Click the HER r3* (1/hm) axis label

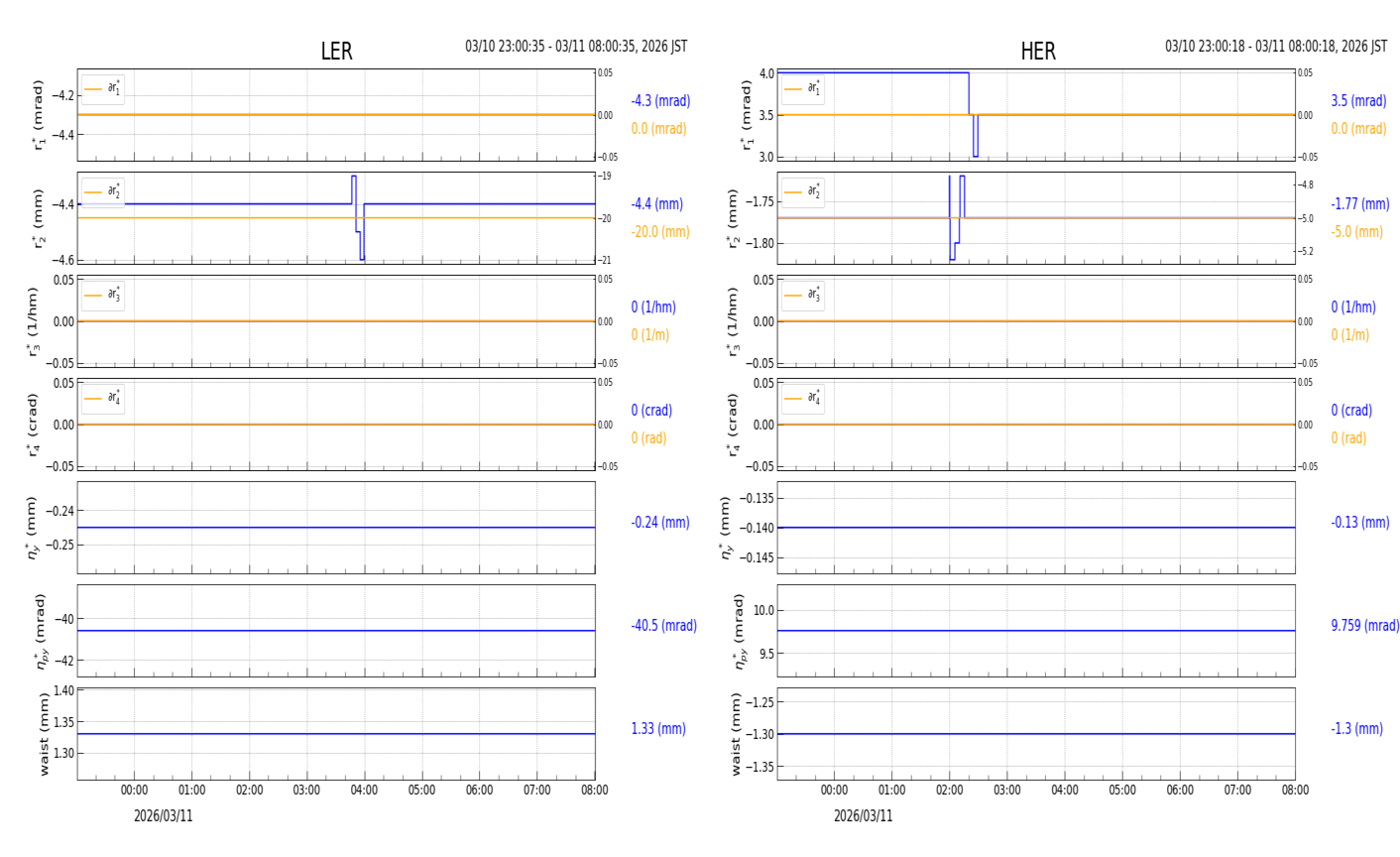733,321
